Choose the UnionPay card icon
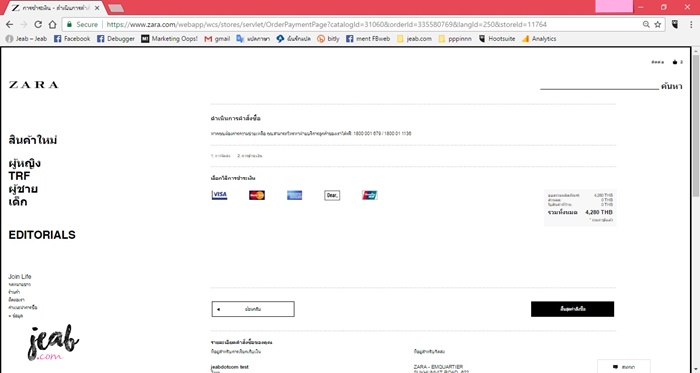The width and height of the screenshot is (700, 373). pos(370,195)
